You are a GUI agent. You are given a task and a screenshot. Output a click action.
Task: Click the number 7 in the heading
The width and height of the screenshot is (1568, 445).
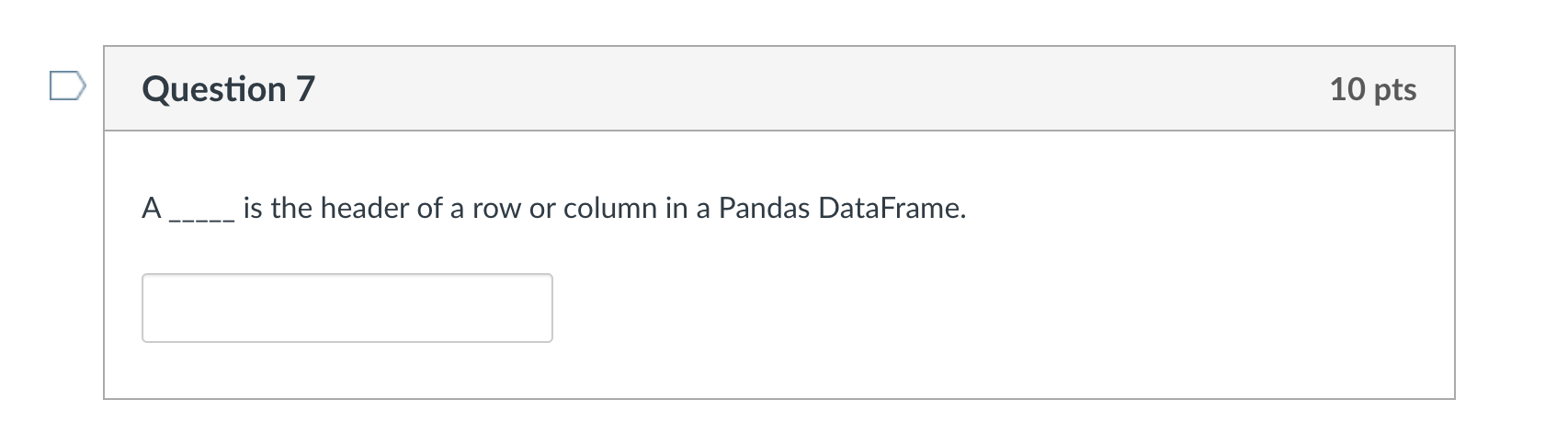tap(305, 89)
